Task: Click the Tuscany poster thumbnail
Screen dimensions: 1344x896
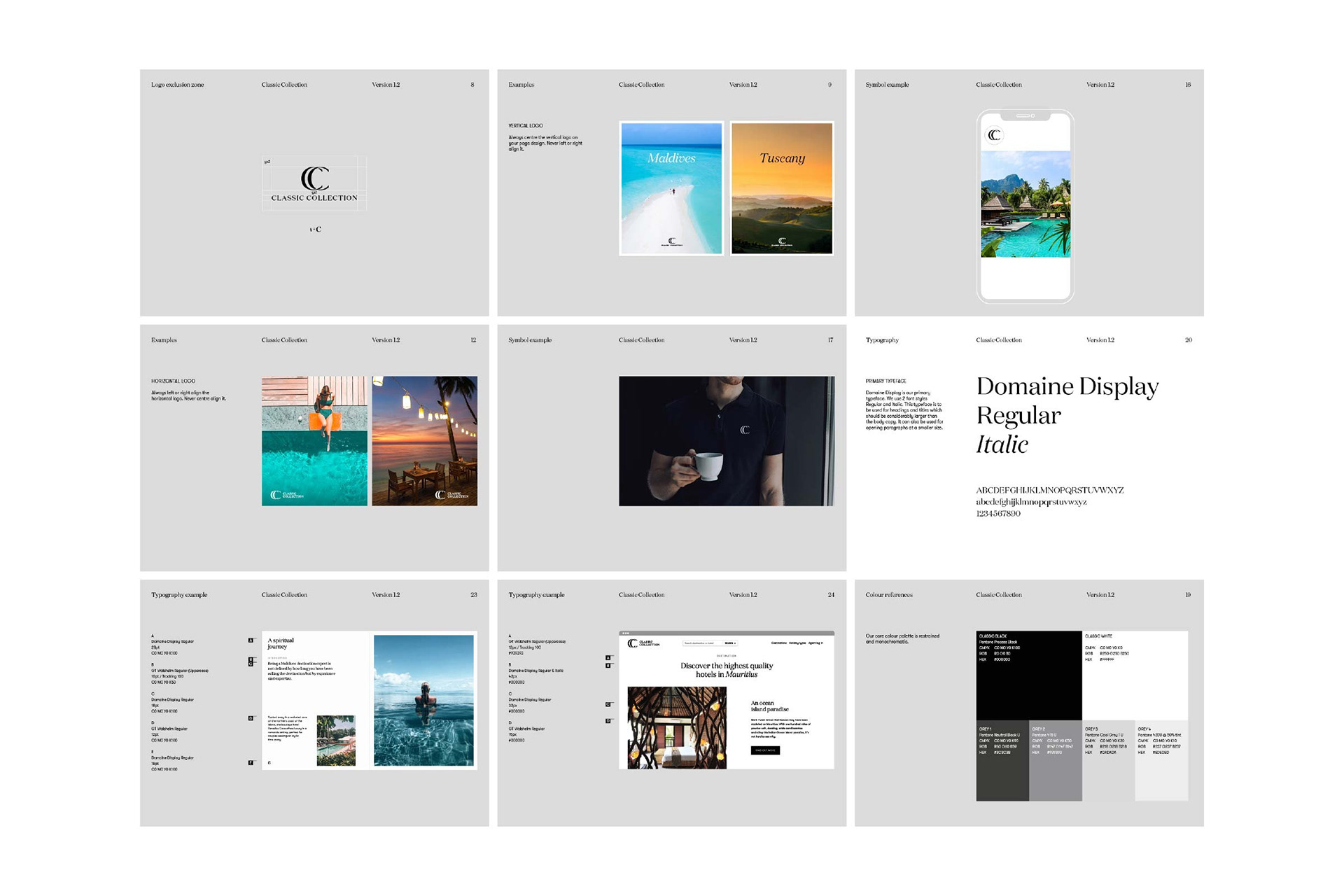Action: (782, 189)
